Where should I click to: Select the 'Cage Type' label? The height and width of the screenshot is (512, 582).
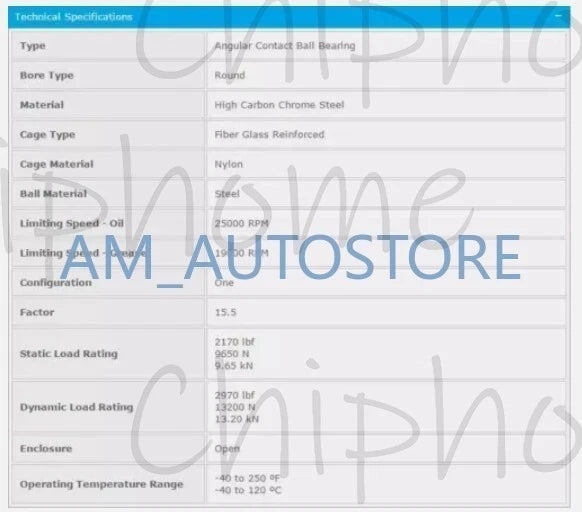pos(48,134)
